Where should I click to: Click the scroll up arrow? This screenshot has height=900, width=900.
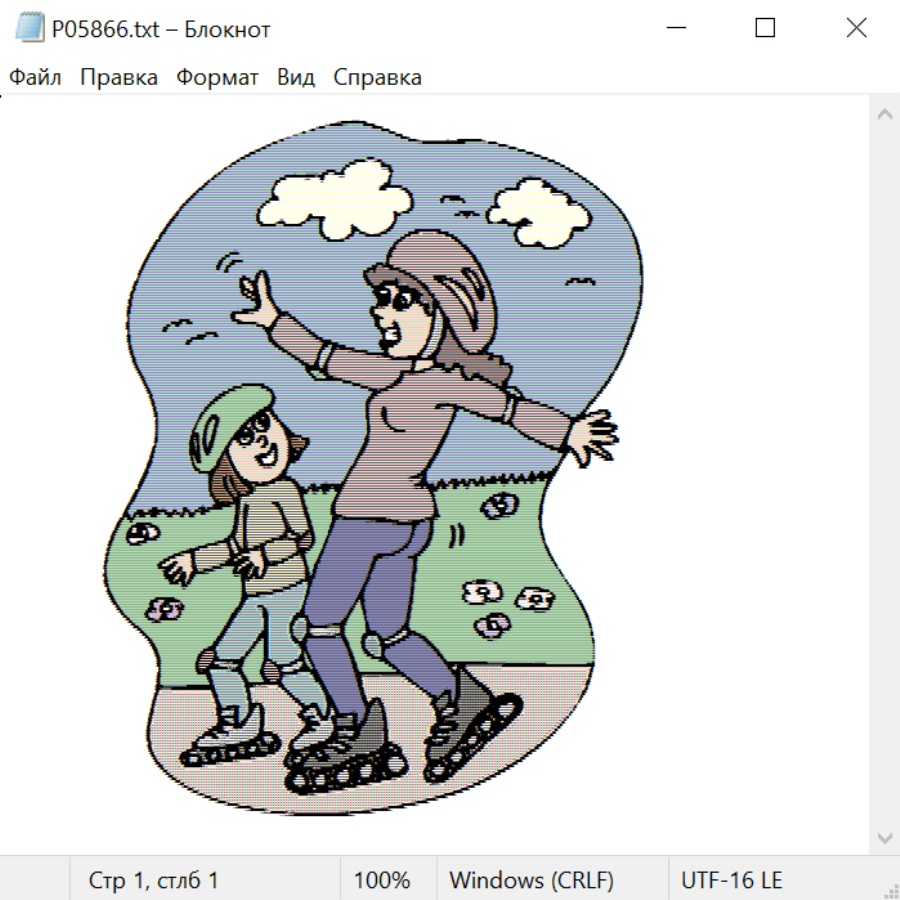(884, 115)
